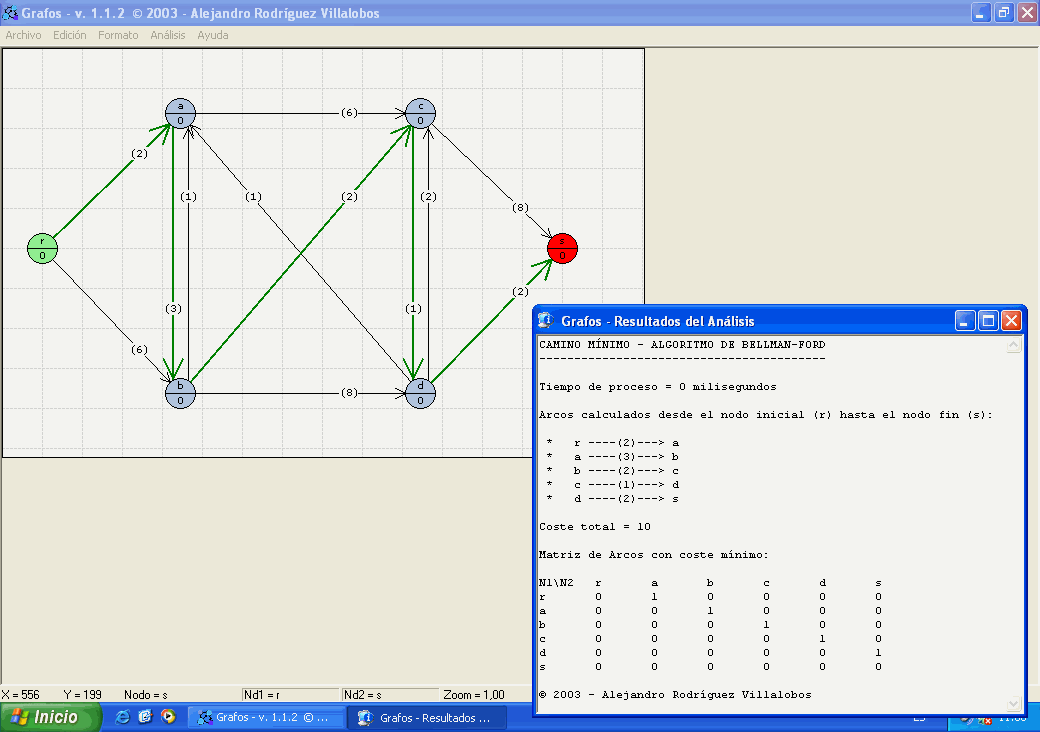Image resolution: width=1040 pixels, height=732 pixels.
Task: Maximize the Resultados del Análisis window
Action: (988, 321)
